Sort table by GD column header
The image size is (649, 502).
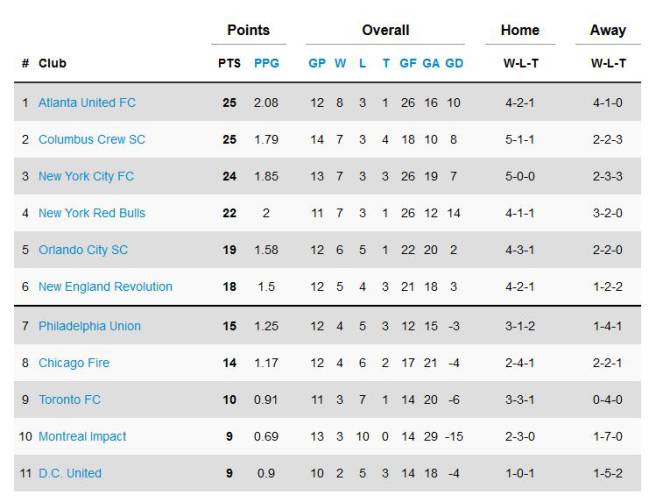click(454, 63)
